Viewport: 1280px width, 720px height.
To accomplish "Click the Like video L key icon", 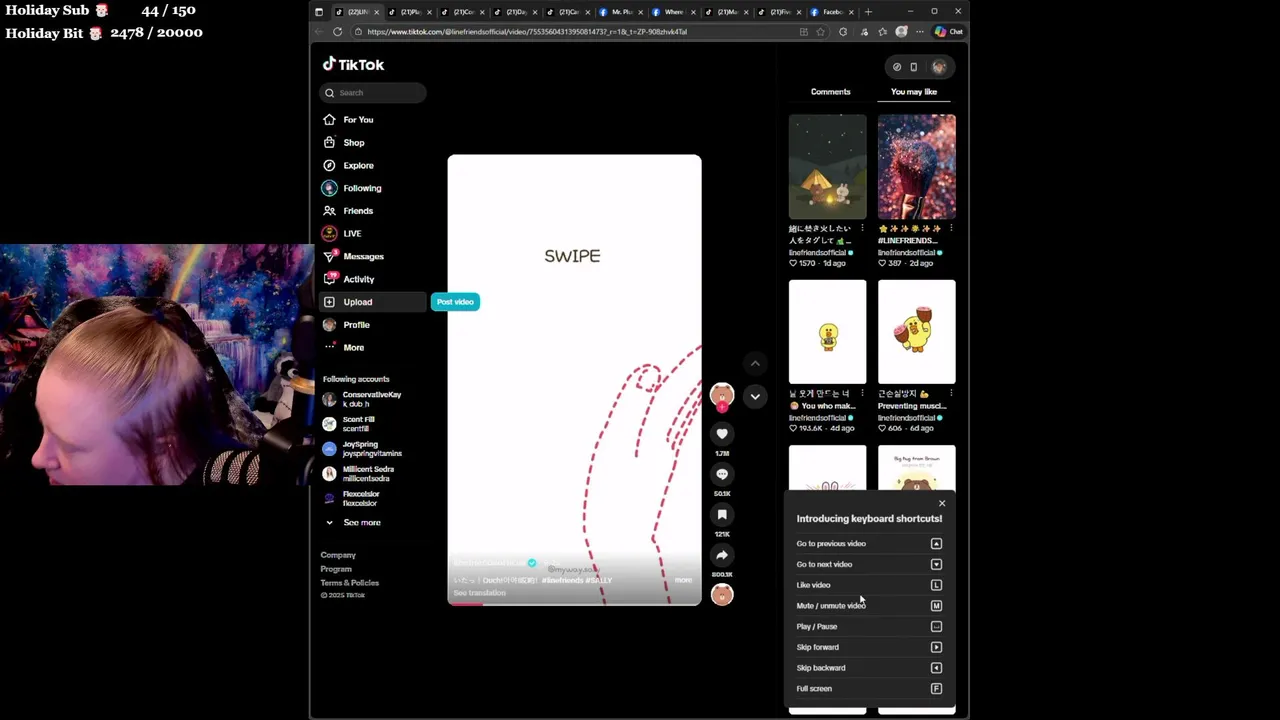I will [936, 585].
